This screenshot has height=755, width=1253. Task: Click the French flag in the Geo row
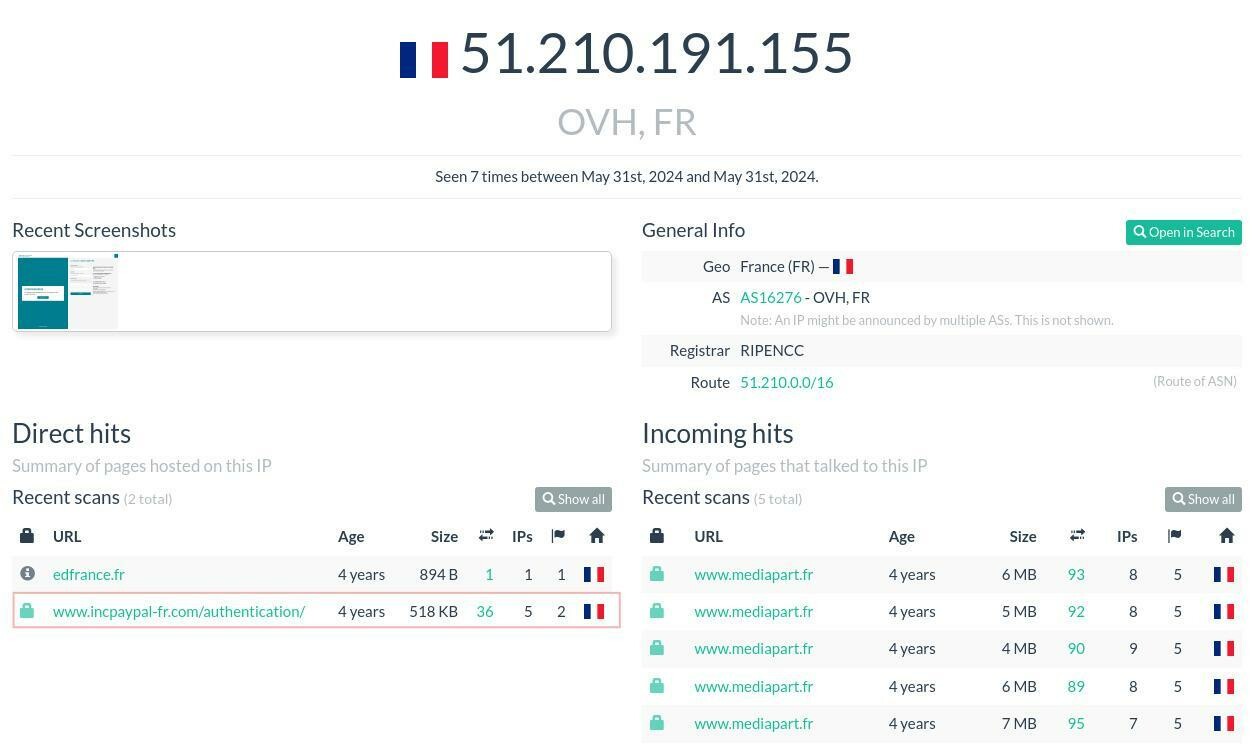coord(843,267)
